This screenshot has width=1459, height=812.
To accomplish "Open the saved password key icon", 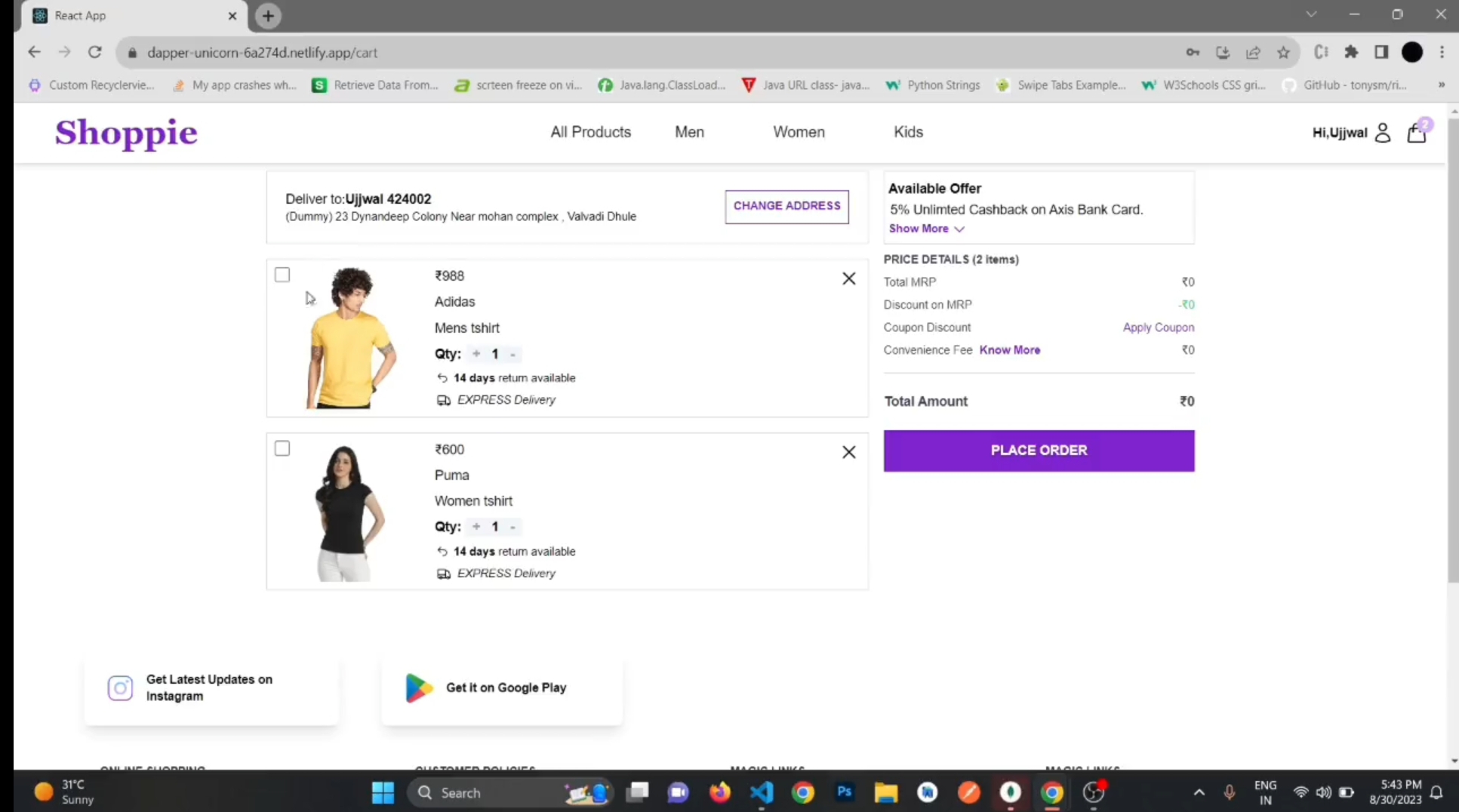I will click(1193, 52).
